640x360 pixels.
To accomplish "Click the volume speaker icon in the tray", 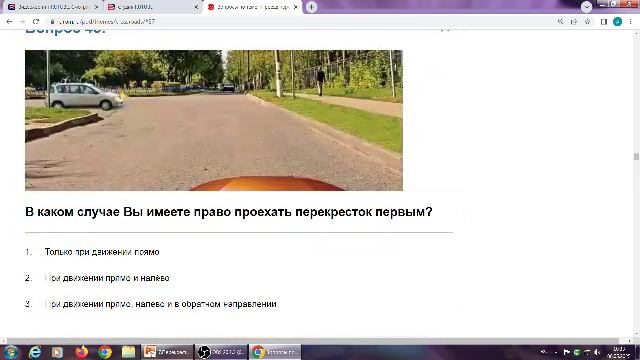I will (x=597, y=352).
